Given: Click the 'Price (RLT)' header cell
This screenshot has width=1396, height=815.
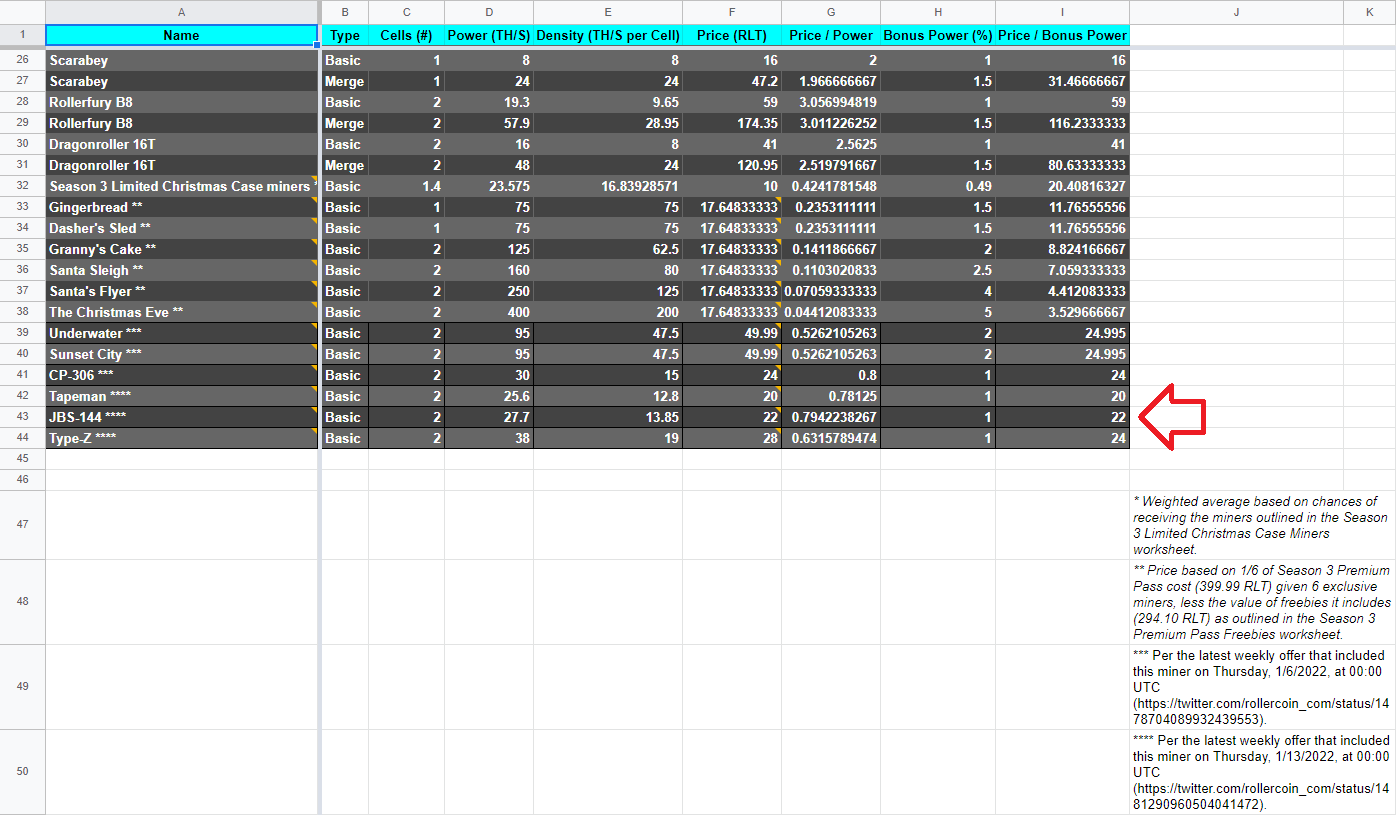Looking at the screenshot, I should 732,35.
